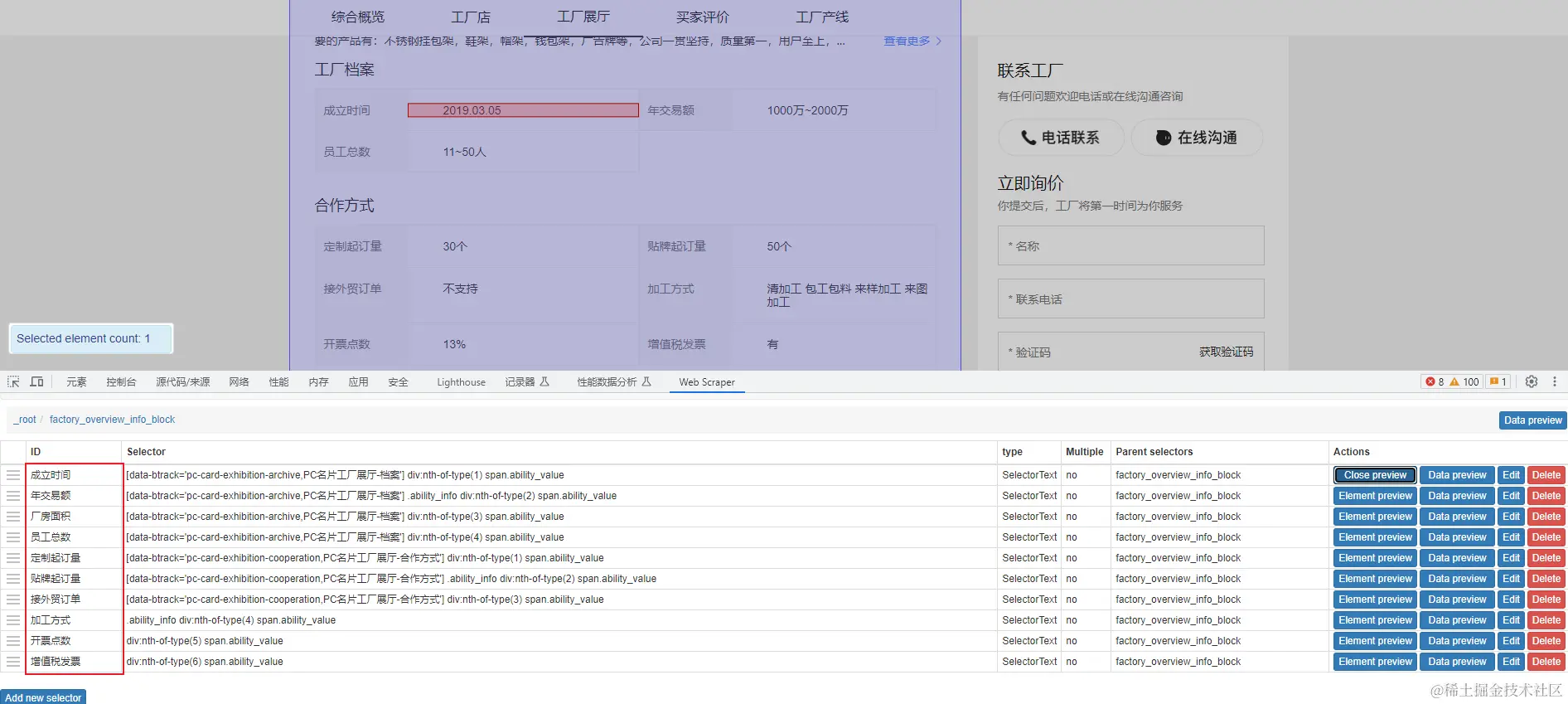Open DevTools more options menu

tap(1555, 381)
